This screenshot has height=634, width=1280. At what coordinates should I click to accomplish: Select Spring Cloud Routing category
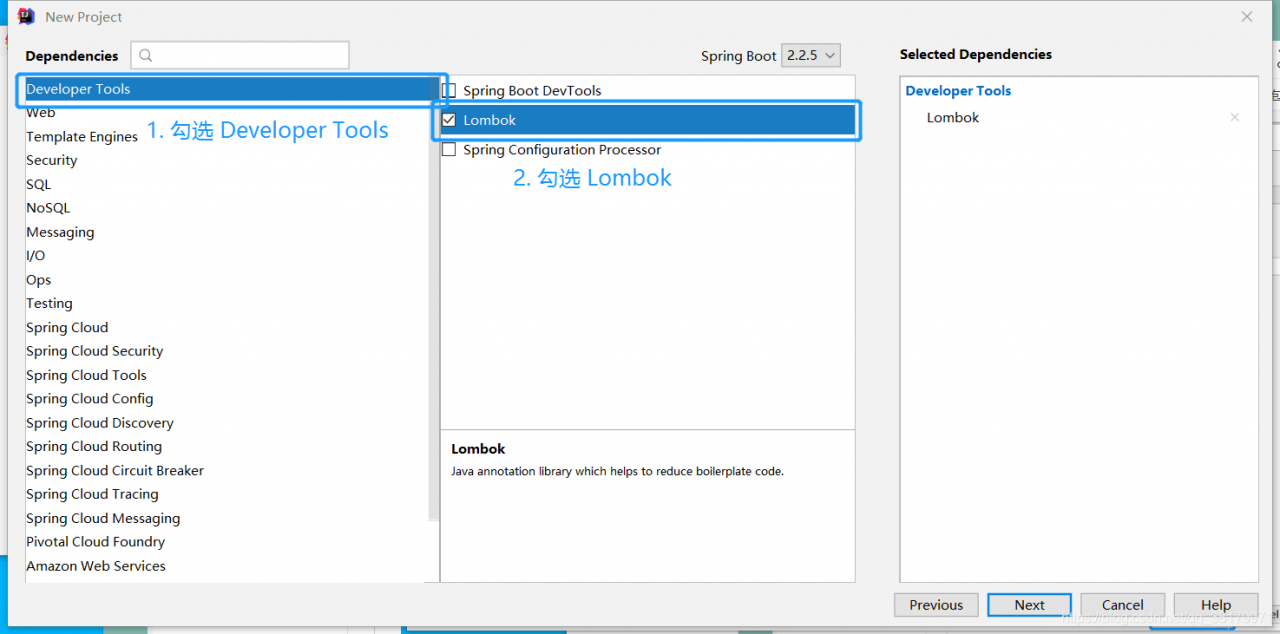pyautogui.click(x=94, y=446)
